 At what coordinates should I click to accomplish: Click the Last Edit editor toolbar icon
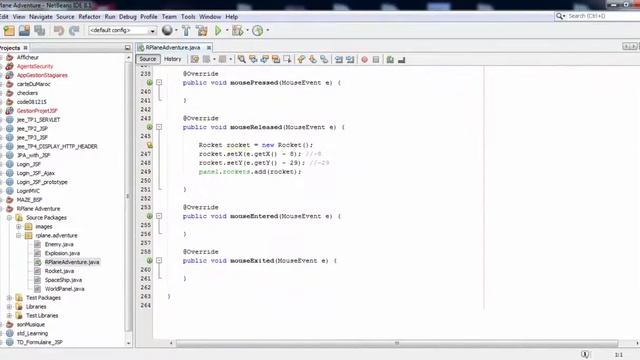pos(195,60)
